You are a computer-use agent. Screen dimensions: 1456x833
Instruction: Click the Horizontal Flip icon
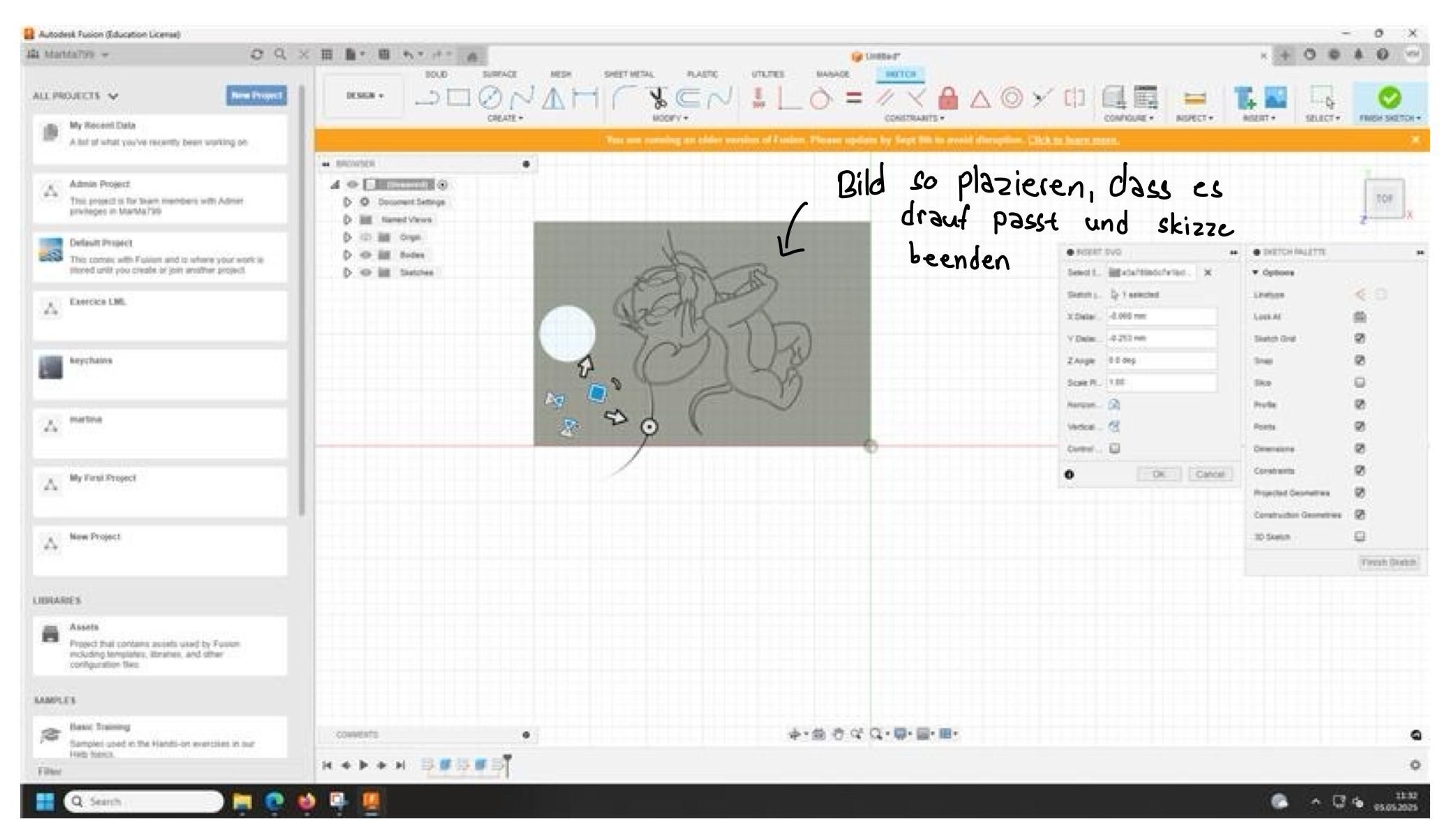1114,405
